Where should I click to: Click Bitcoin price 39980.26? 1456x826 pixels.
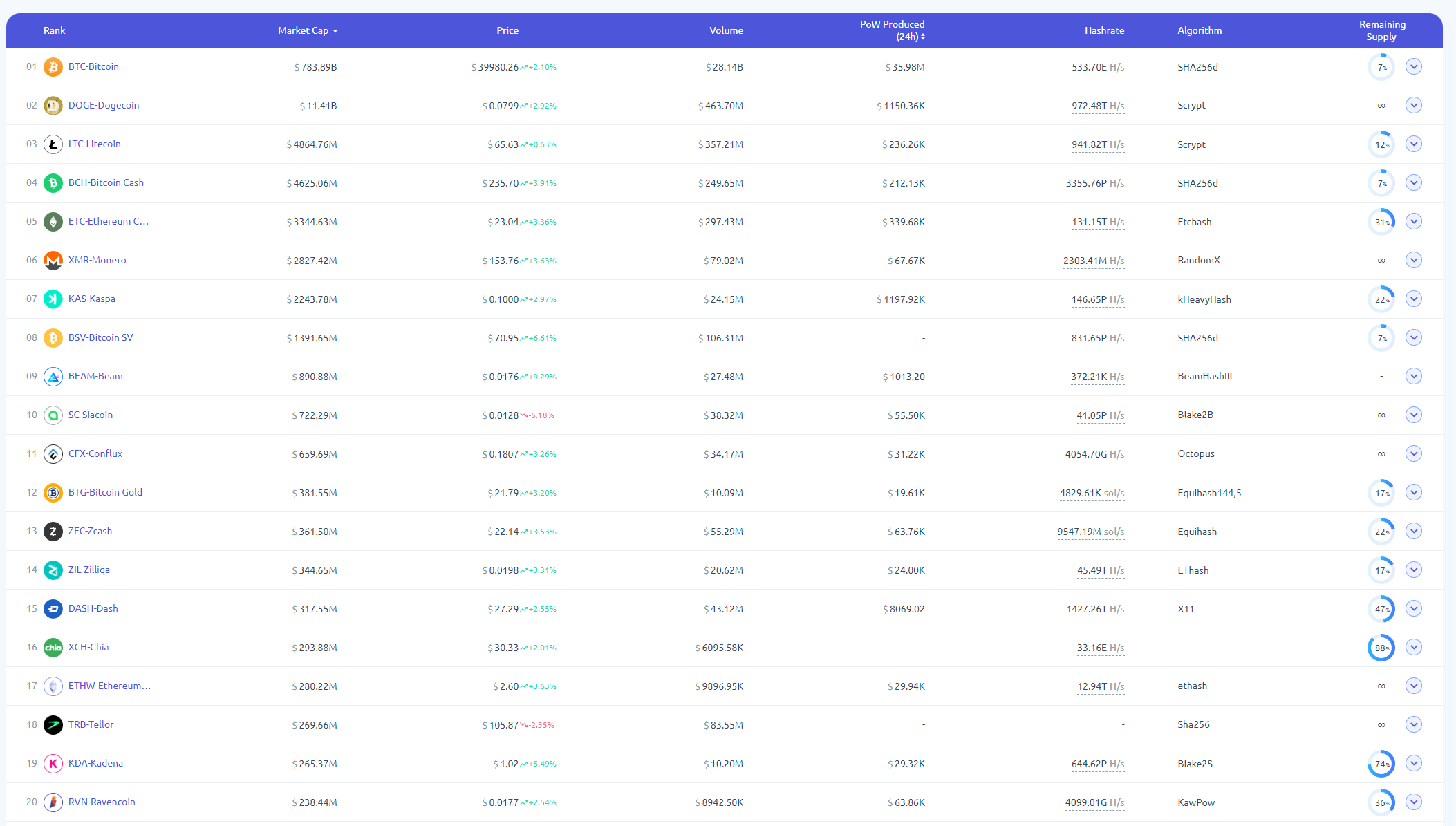[495, 68]
